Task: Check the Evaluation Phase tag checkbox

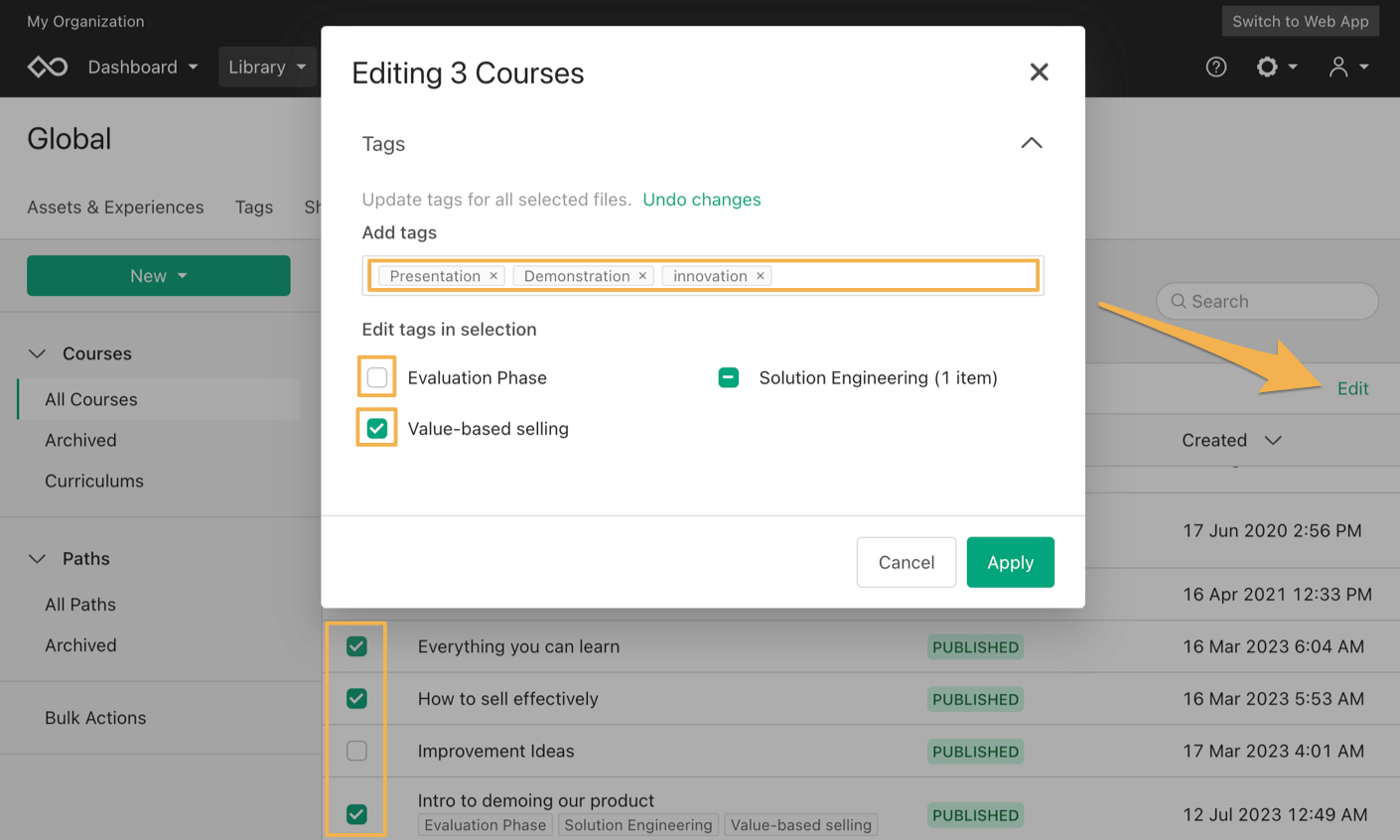Action: [377, 377]
